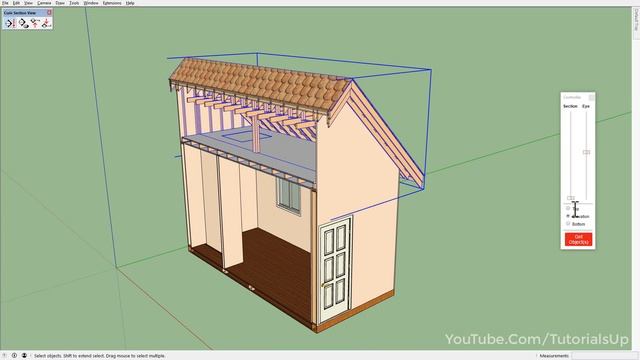Click the 'Select objects' status bar hint text
640x360 pixels.
pyautogui.click(x=100, y=356)
